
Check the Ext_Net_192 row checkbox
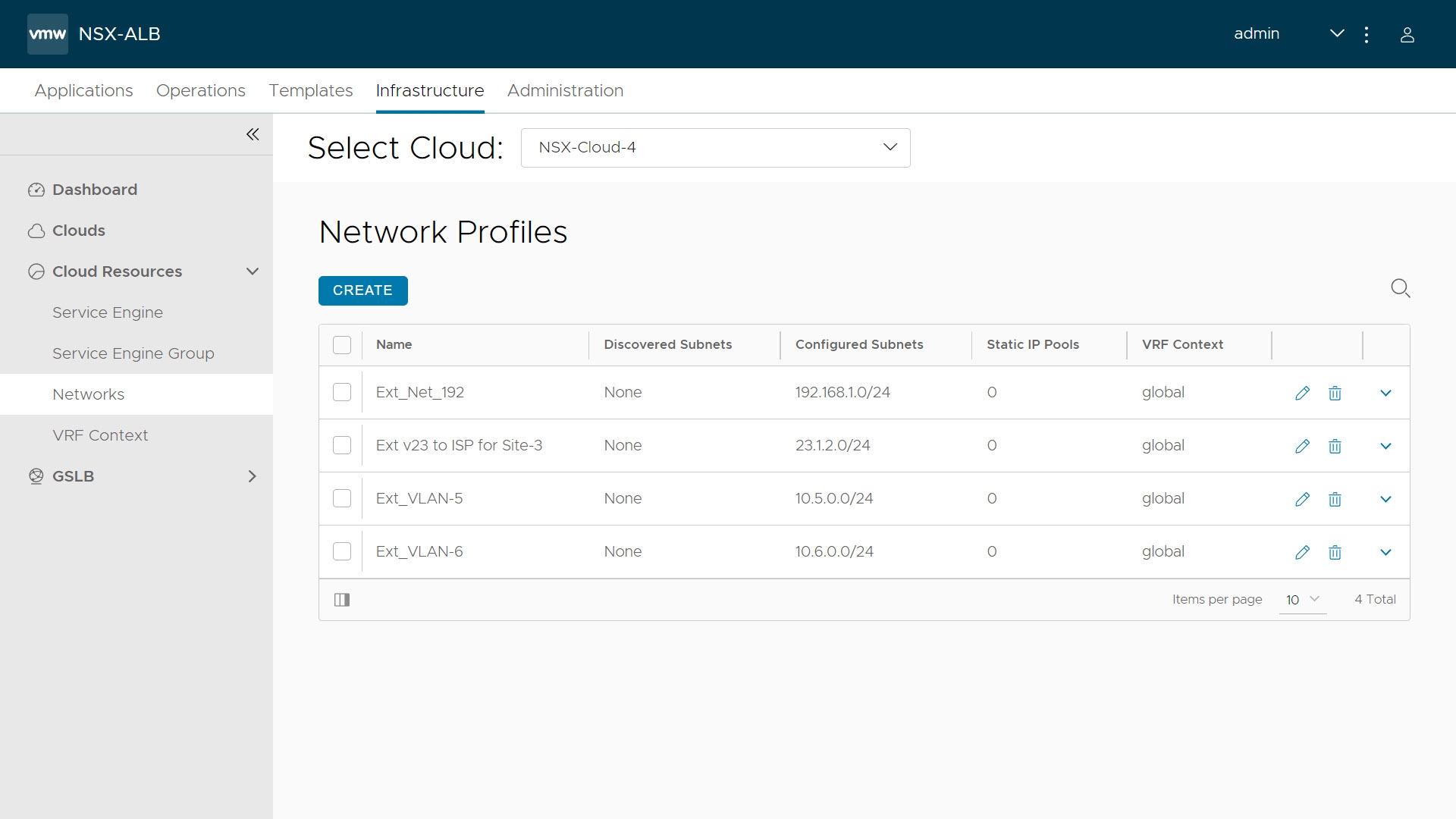point(342,392)
